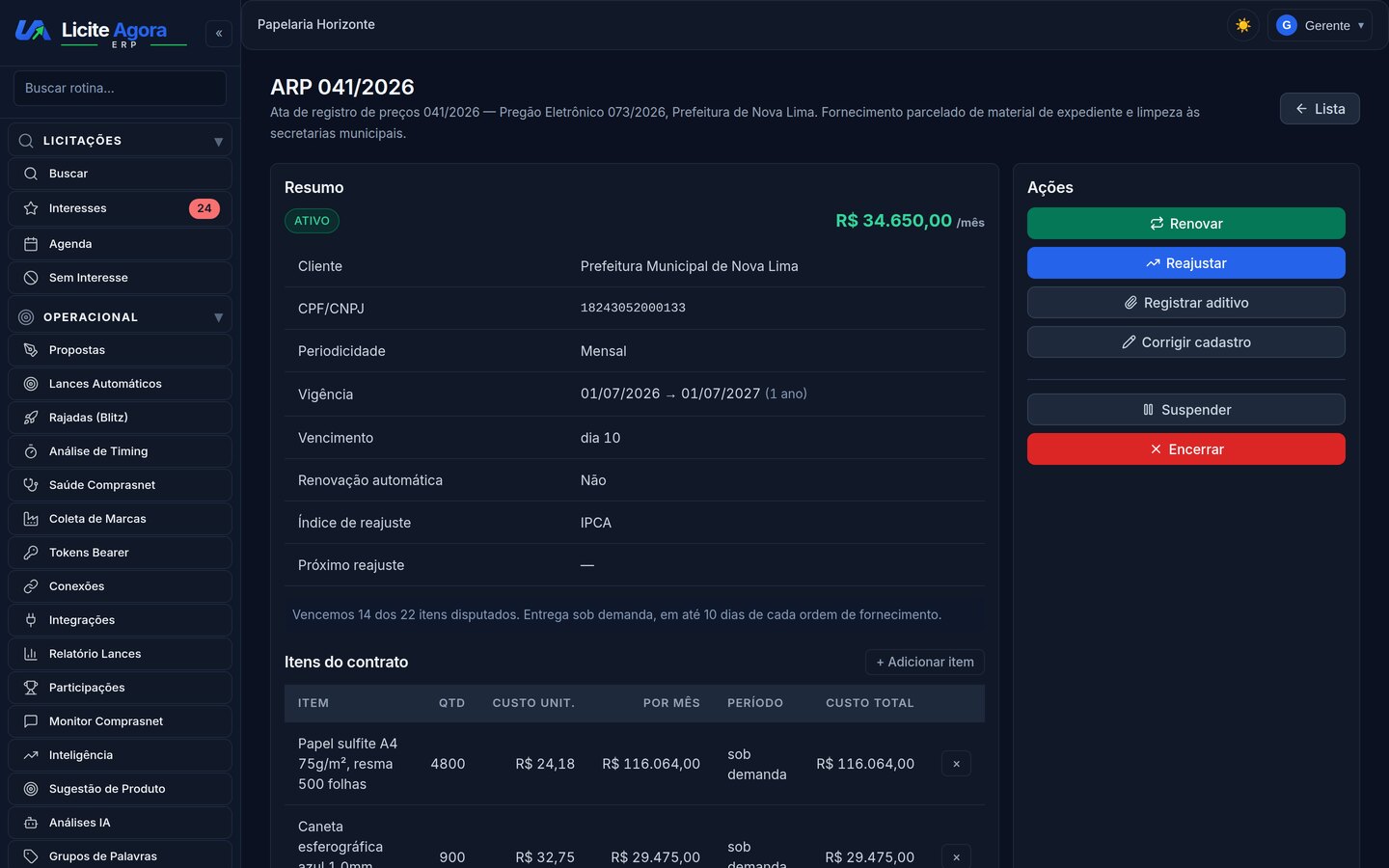Open the Gerente user dropdown

(1320, 25)
